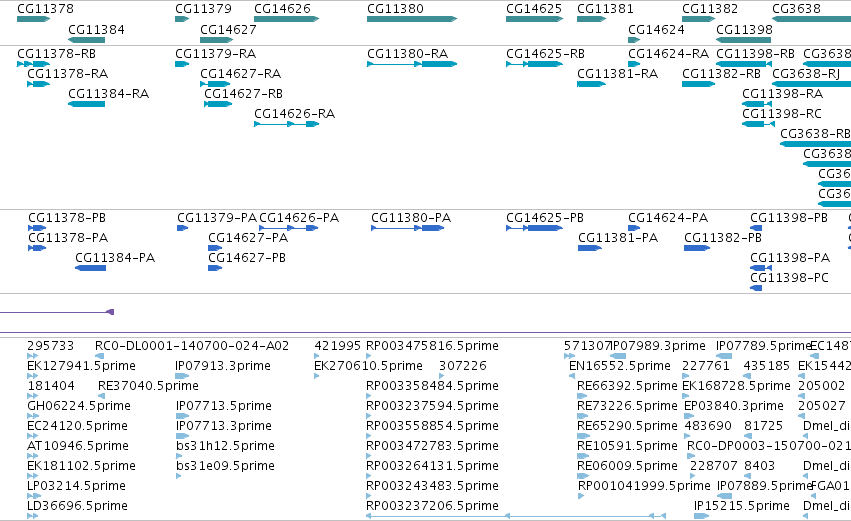Select protein CG11398-PC
The height and width of the screenshot is (521, 851).
pos(790,278)
